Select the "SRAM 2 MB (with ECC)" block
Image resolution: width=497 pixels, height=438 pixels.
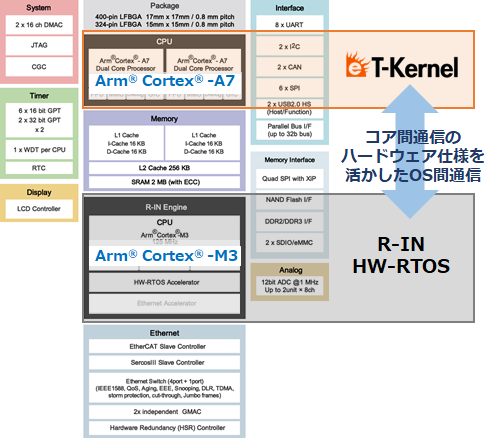pyautogui.click(x=164, y=182)
